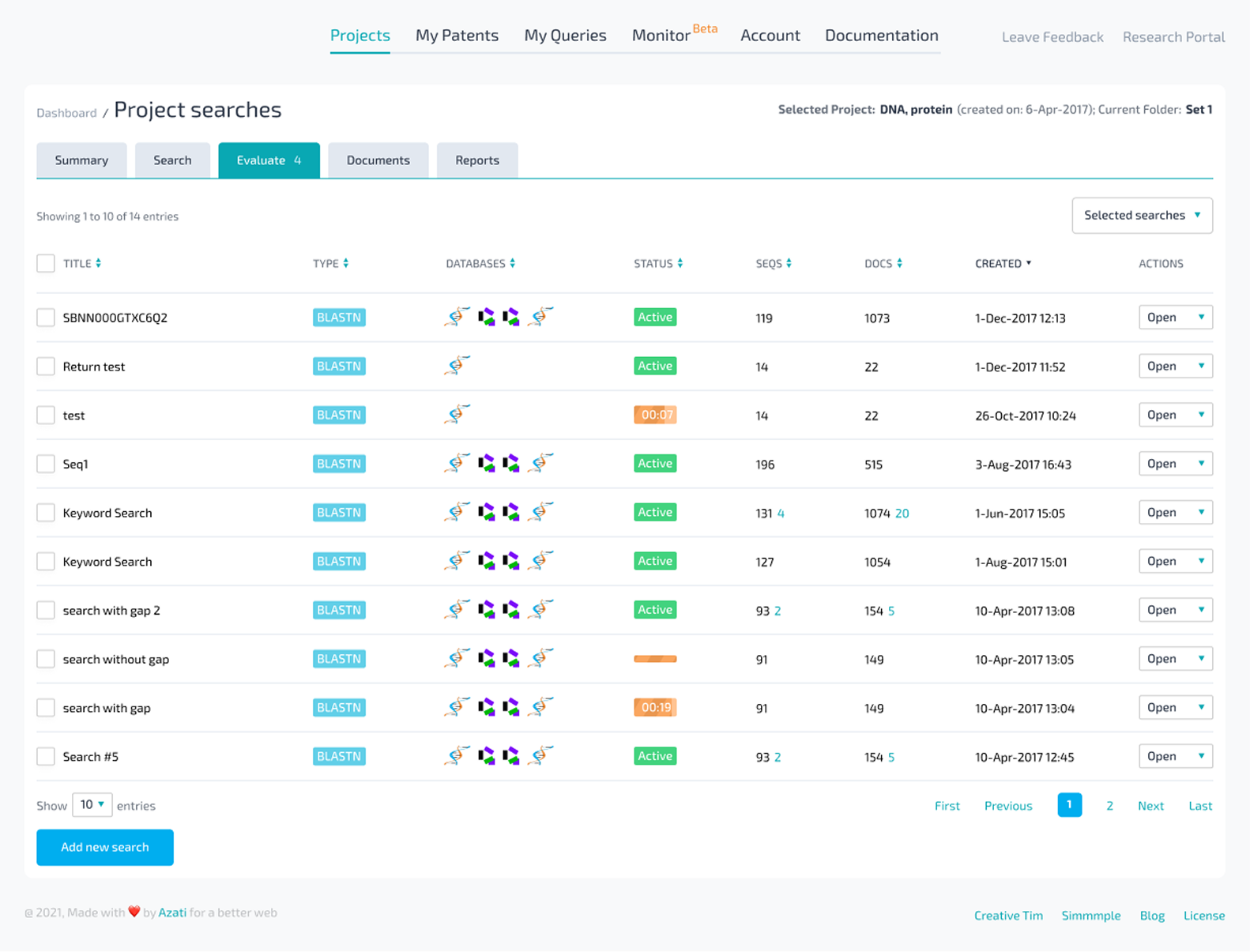
Task: Open the Leave Feedback link
Action: [x=1052, y=37]
